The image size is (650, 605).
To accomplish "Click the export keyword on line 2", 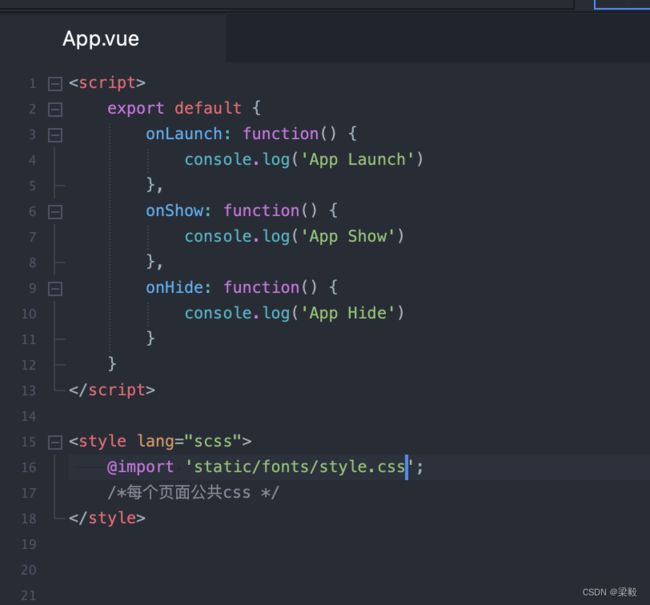I will pyautogui.click(x=136, y=109).
